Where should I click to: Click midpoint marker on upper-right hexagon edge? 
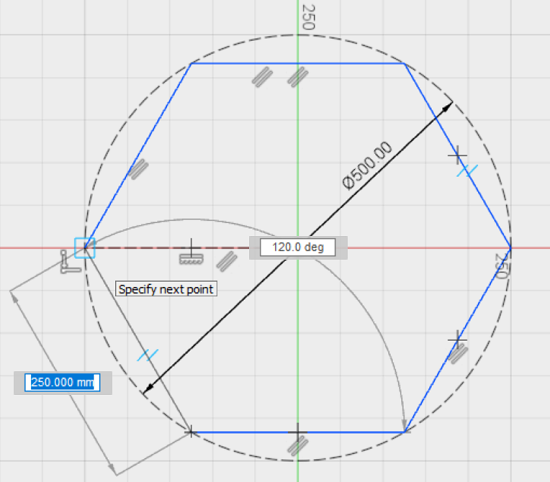pos(457,155)
